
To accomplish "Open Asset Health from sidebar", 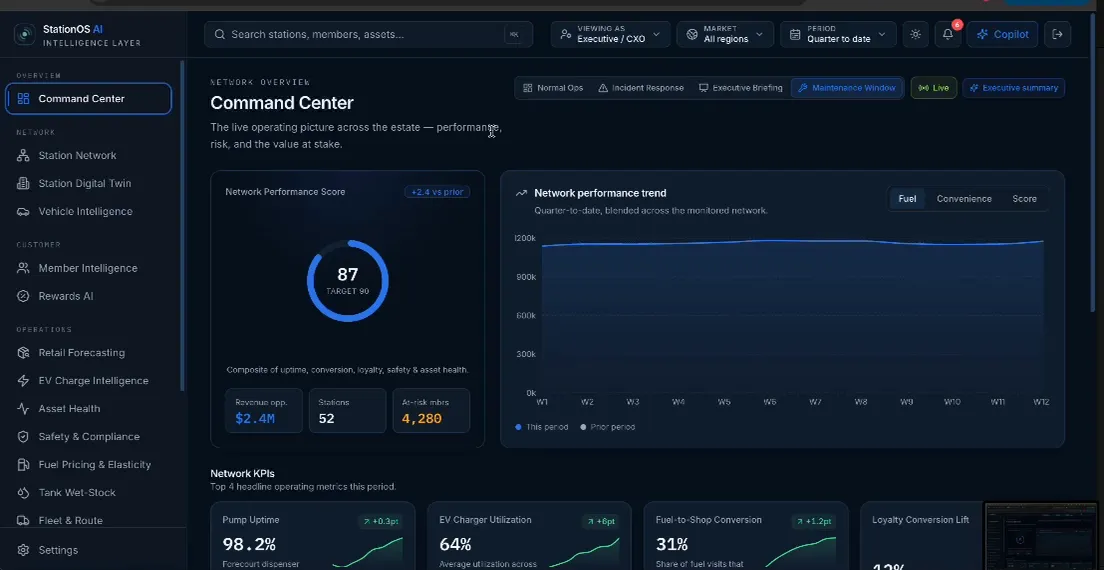I will coord(69,409).
